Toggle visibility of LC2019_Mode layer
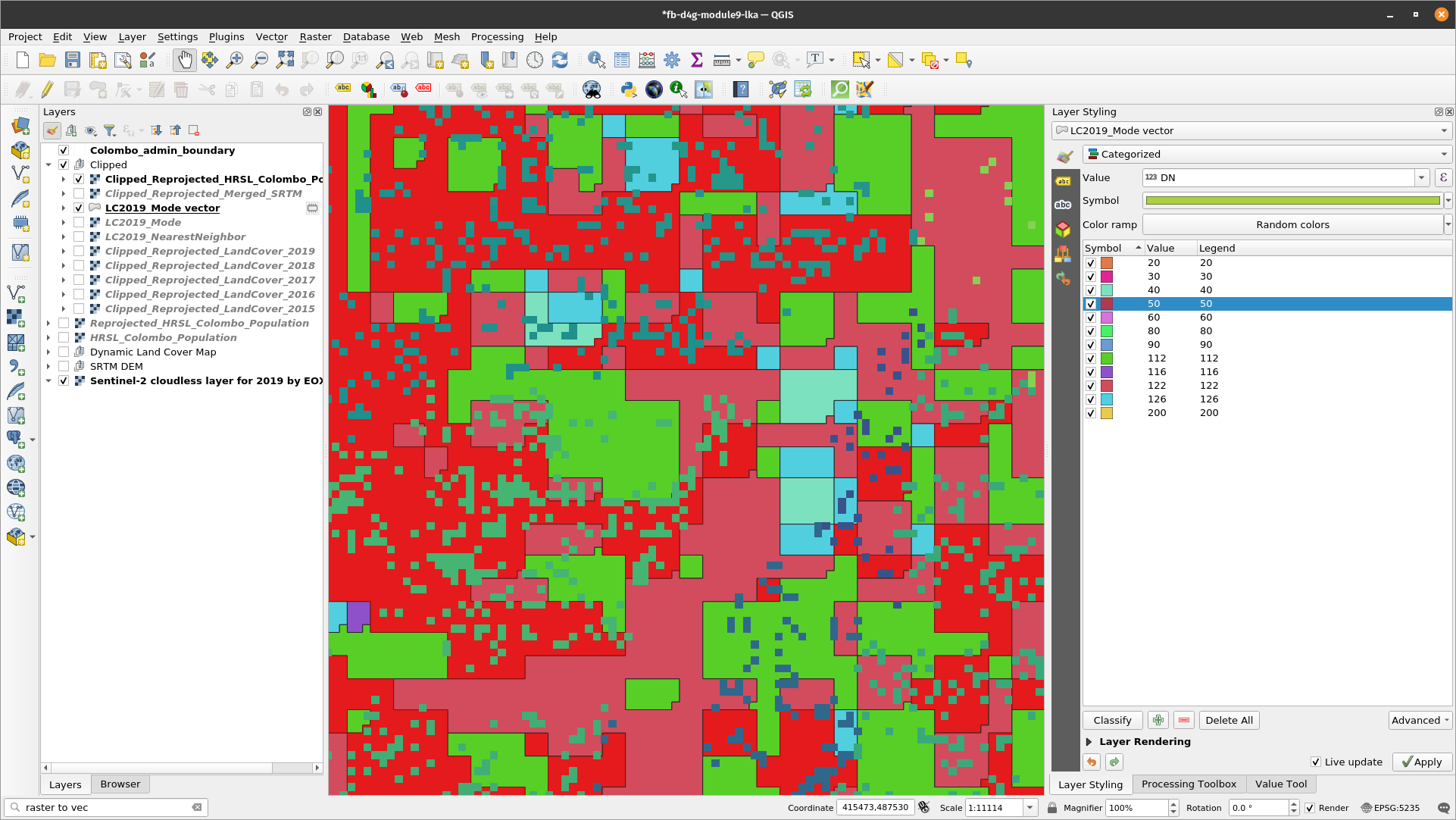1456x820 pixels. pos(79,222)
